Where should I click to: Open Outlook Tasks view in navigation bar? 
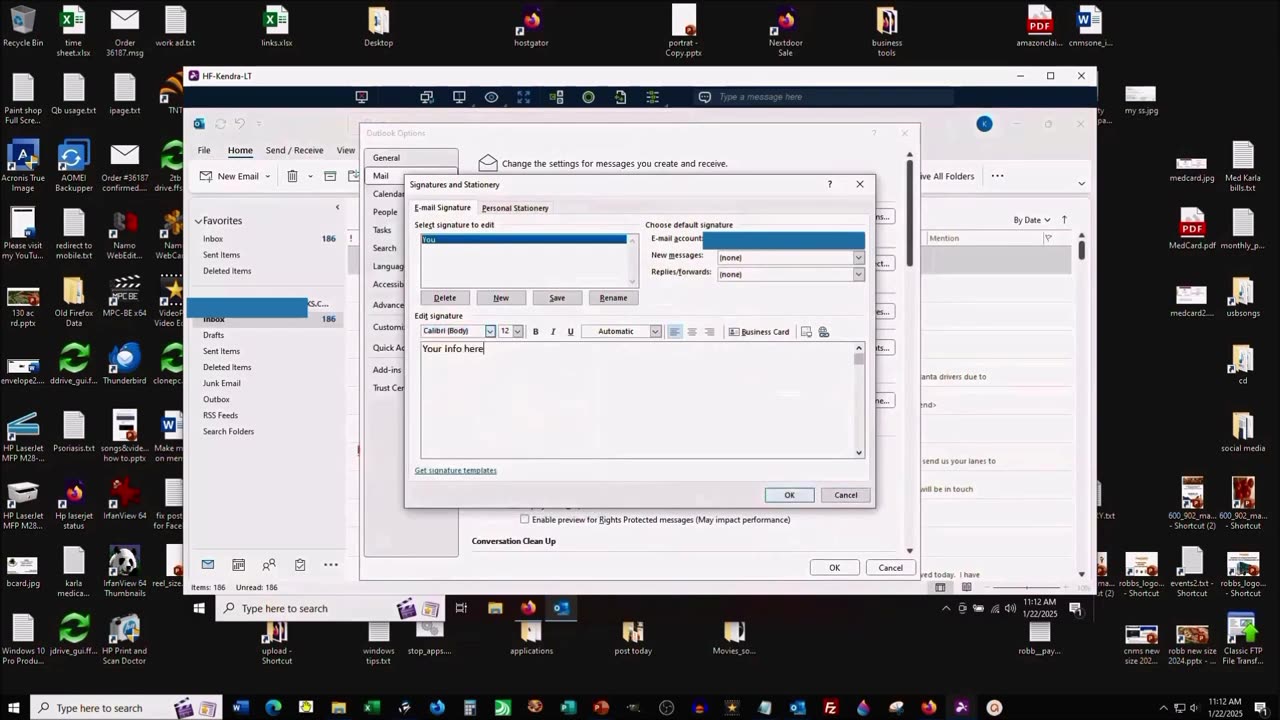point(300,565)
